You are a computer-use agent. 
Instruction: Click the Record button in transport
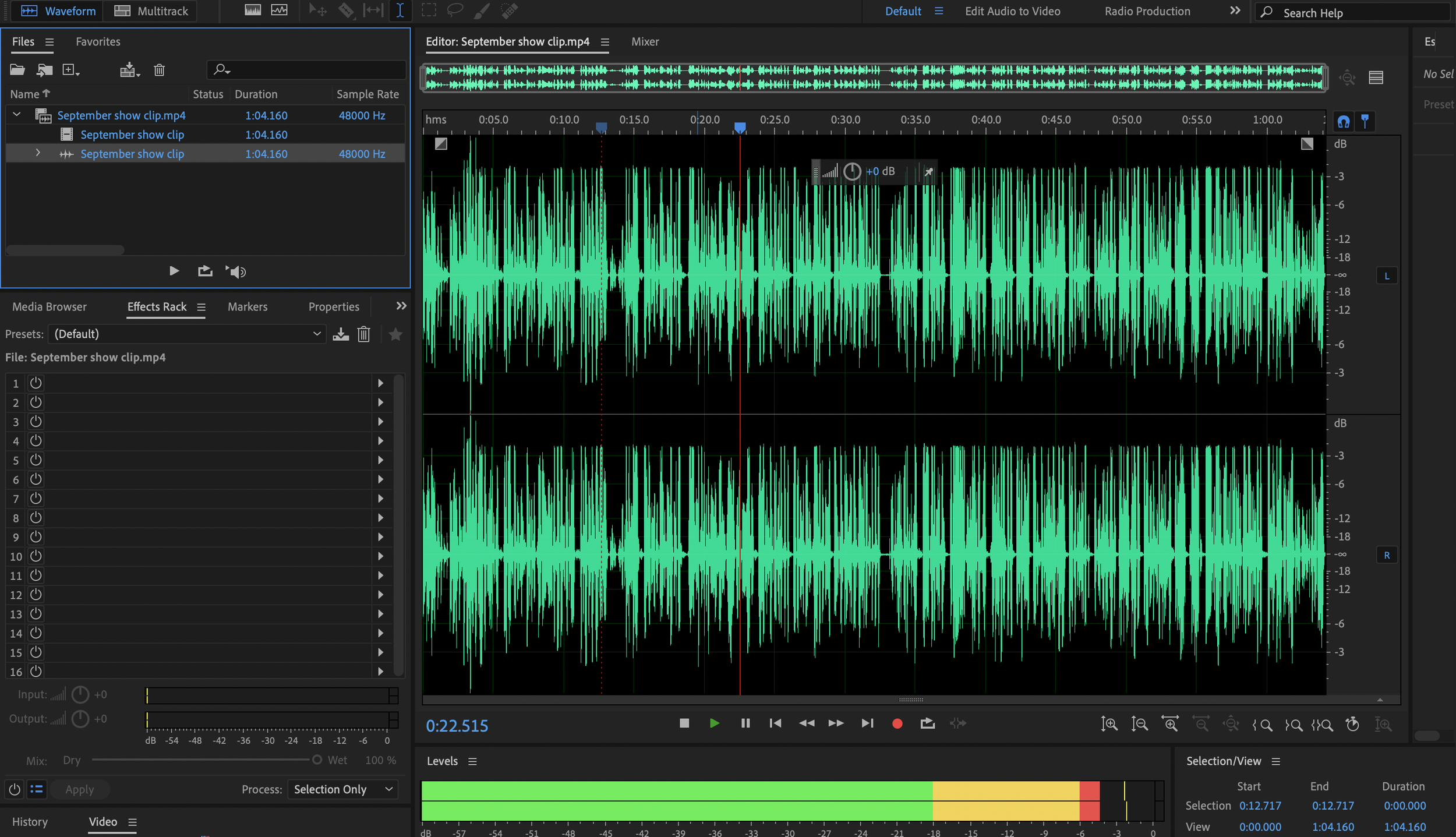[897, 723]
